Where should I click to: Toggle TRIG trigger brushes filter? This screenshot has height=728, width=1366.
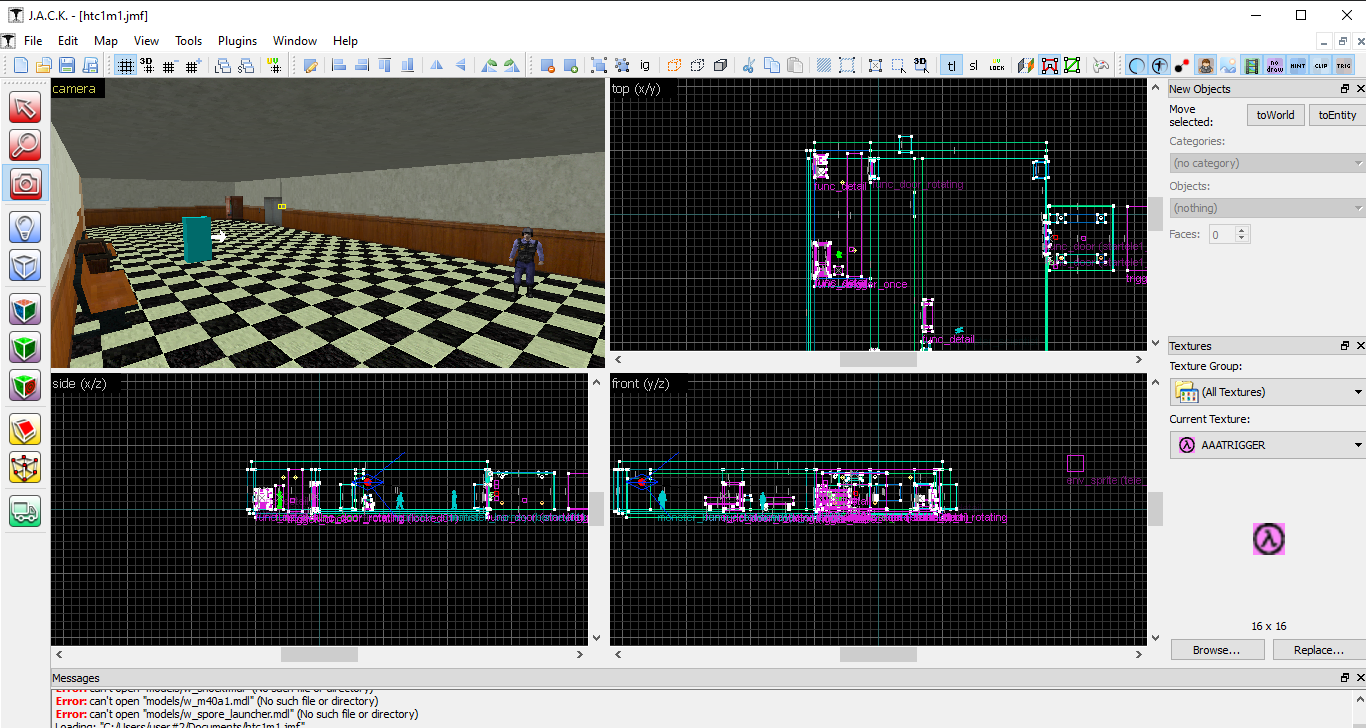(x=1344, y=65)
